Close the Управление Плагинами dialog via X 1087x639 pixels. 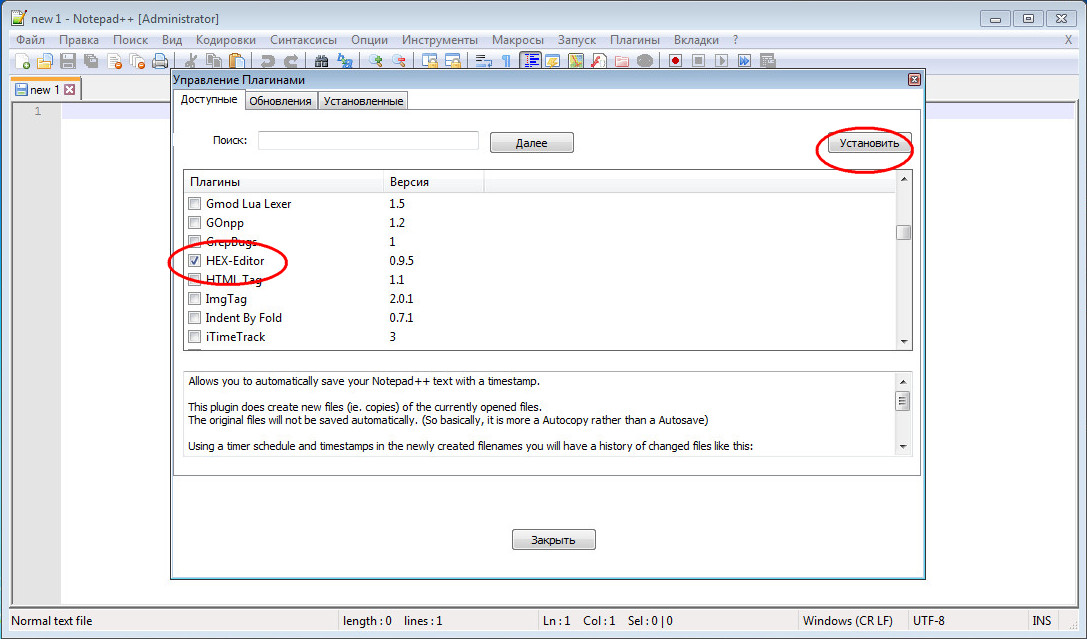[914, 80]
